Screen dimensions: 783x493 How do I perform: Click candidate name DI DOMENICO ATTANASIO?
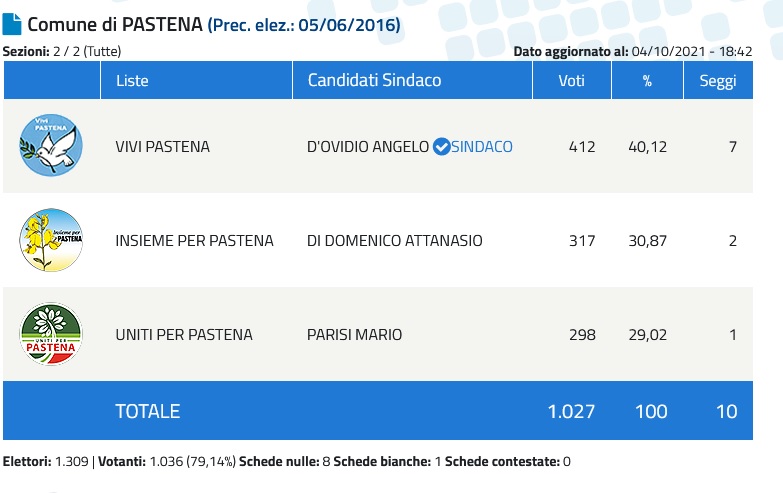pos(395,241)
